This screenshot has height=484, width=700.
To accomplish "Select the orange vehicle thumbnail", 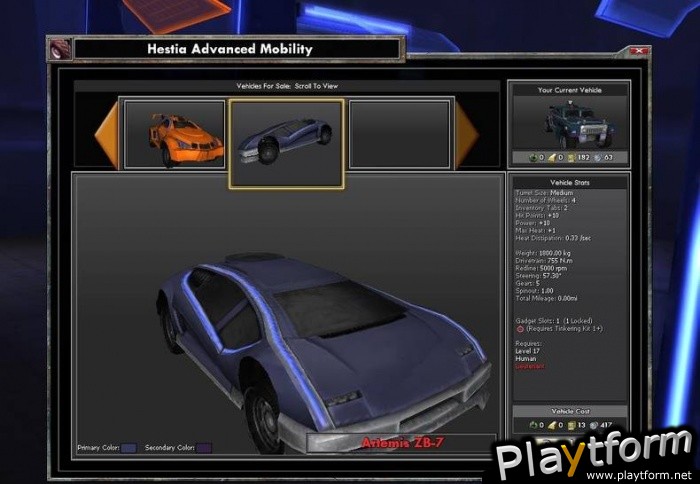I will pyautogui.click(x=175, y=134).
